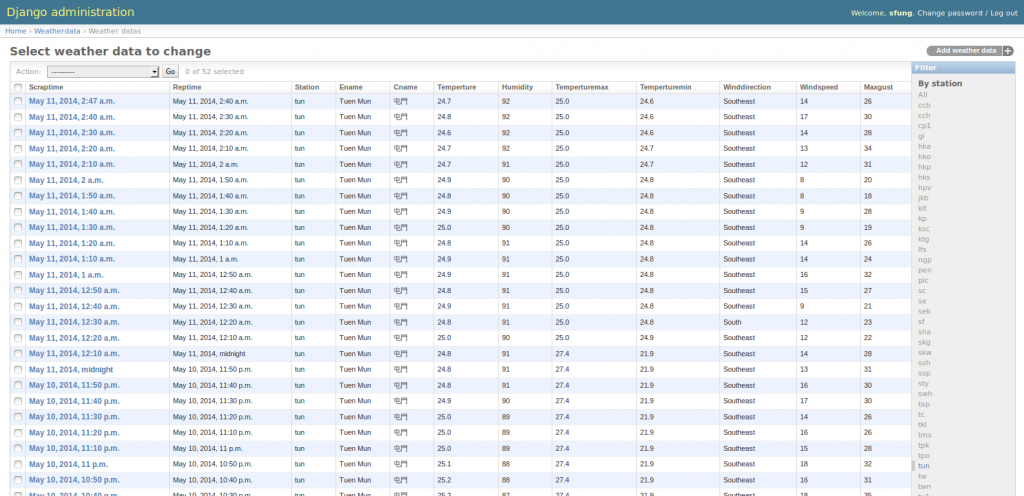Select the May 10, 2014, 11 p.m. row checkbox
Image resolution: width=1024 pixels, height=496 pixels.
(x=18, y=464)
